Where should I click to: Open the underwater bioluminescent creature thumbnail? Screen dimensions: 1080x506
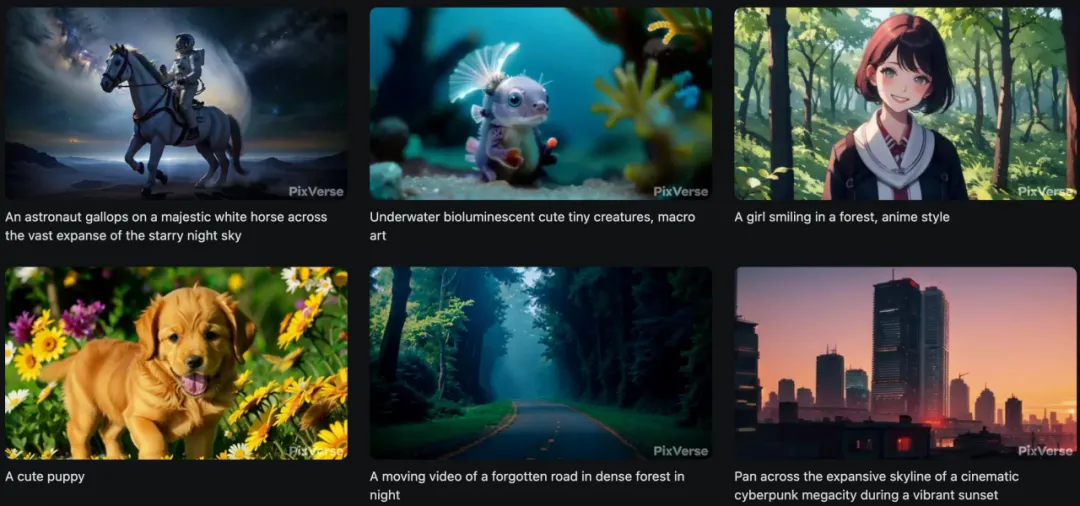pos(541,103)
